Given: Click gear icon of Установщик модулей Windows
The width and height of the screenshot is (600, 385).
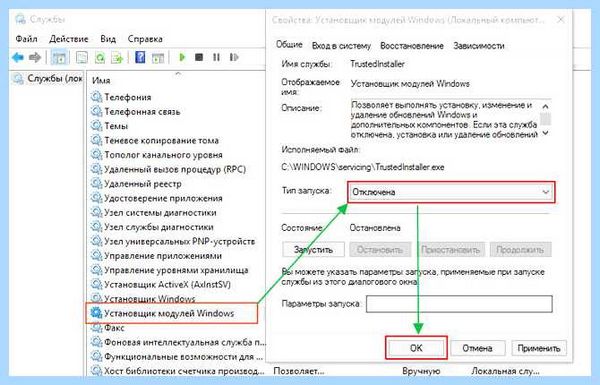Looking at the screenshot, I should [x=96, y=313].
